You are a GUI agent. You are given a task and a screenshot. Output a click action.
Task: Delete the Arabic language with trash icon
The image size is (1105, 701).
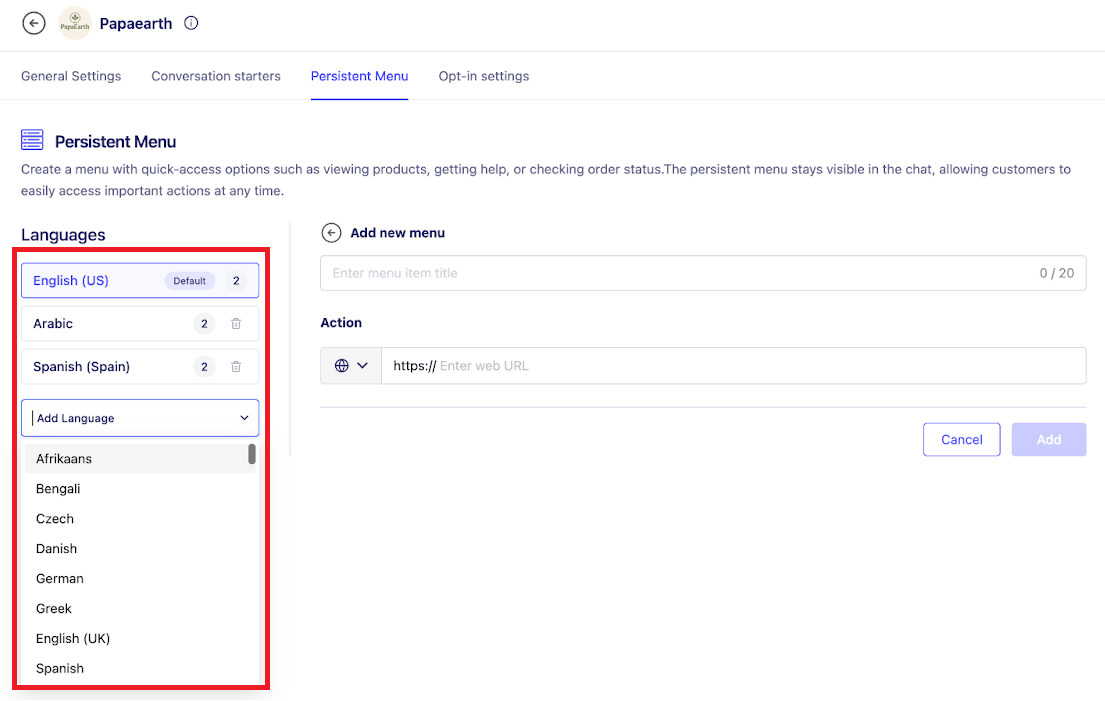[236, 324]
